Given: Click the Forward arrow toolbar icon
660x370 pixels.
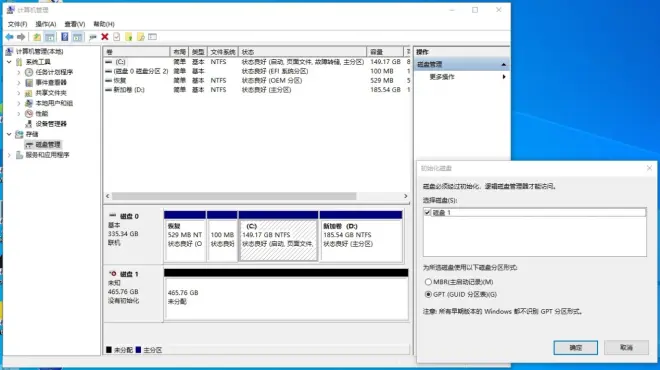Looking at the screenshot, I should pyautogui.click(x=21, y=37).
